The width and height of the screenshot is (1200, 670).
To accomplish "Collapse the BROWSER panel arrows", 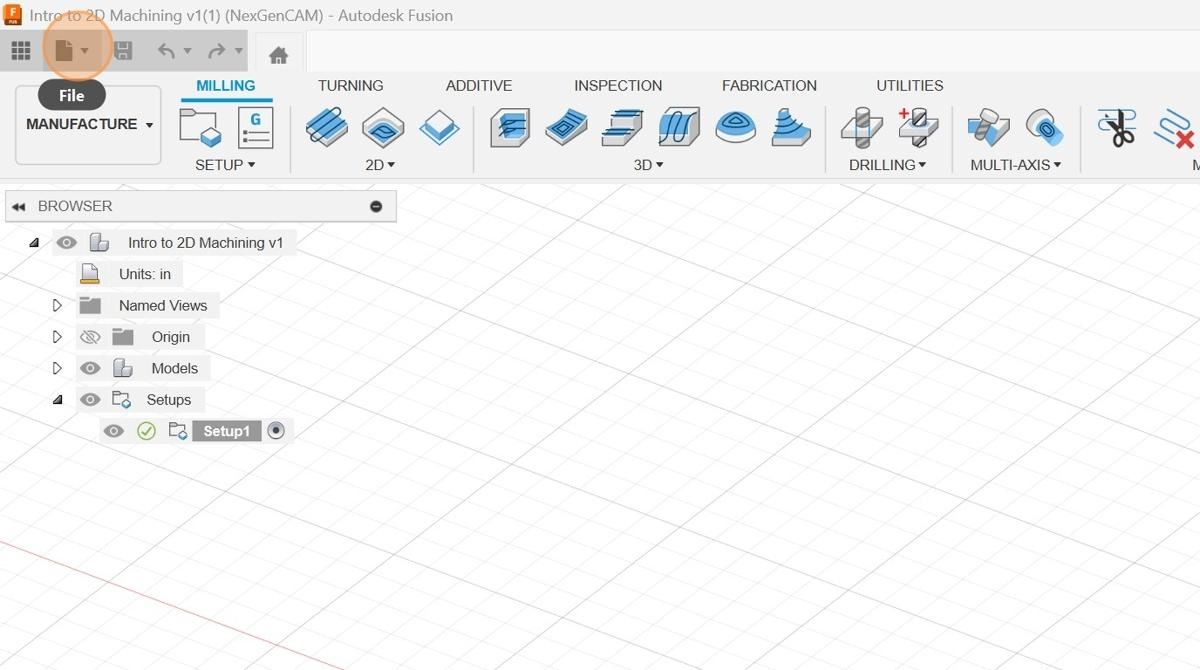I will [x=18, y=207].
